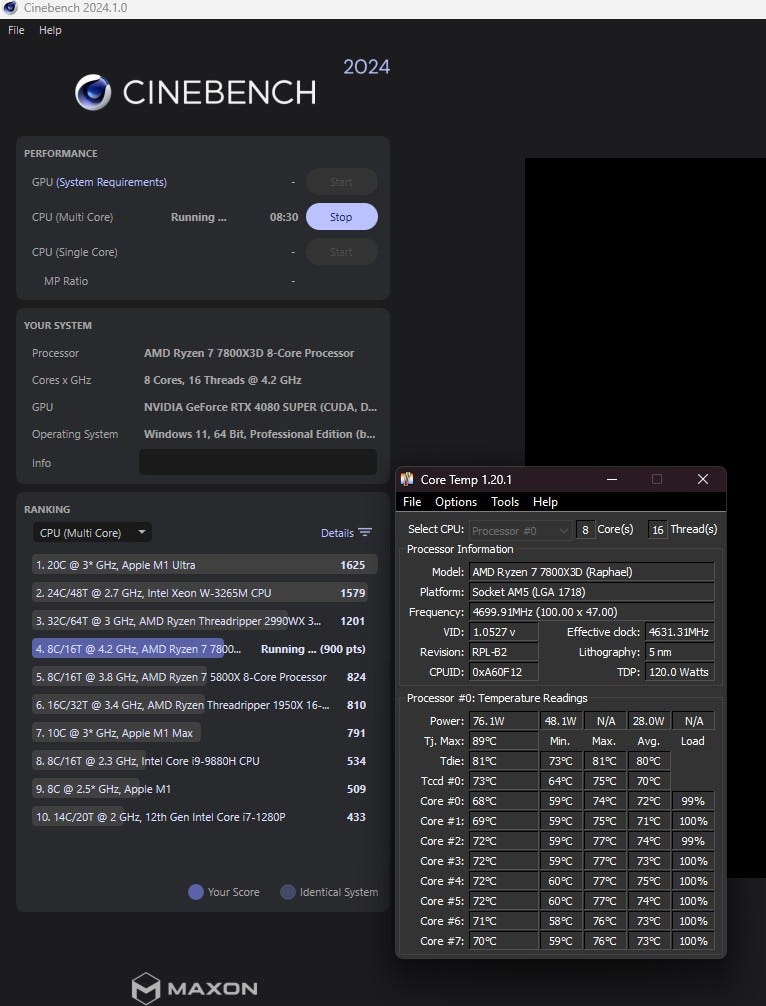
Task: Select ranking row Intel Core i9-9880H
Action: pyautogui.click(x=205, y=761)
